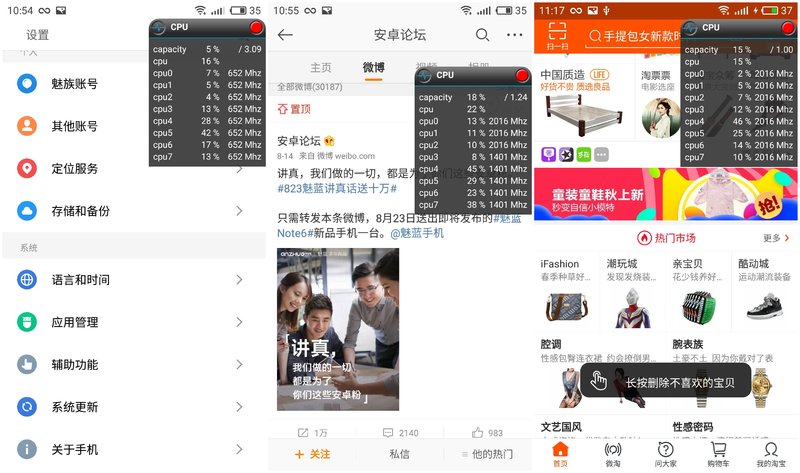Tap the 热门市场 flame icon
The height and width of the screenshot is (473, 800).
tap(644, 238)
